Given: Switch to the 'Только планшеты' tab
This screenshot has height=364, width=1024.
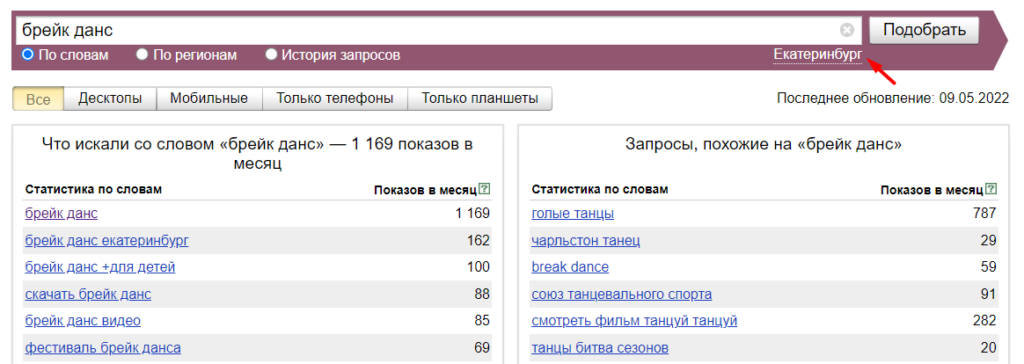Looking at the screenshot, I should [x=480, y=99].
